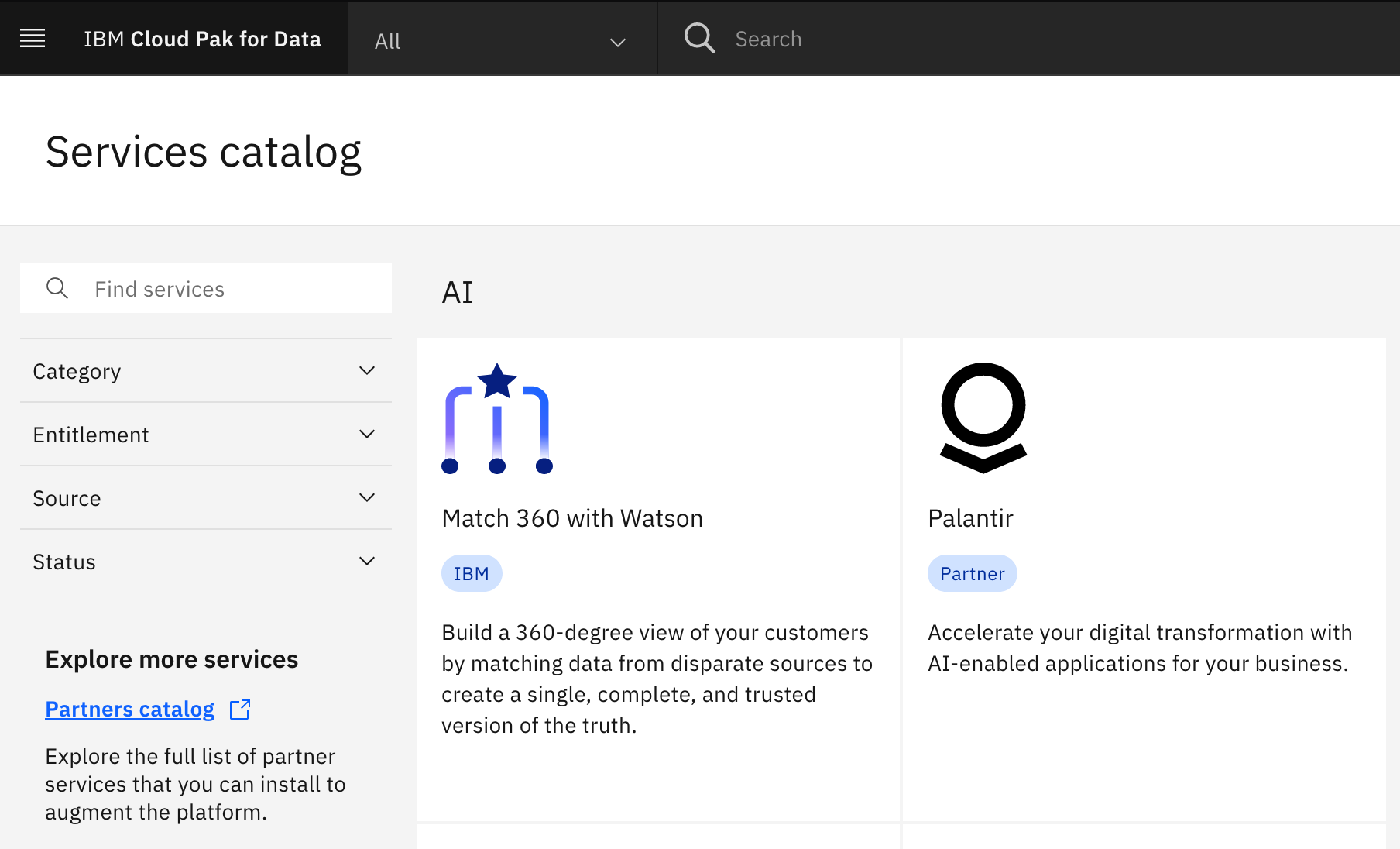Image resolution: width=1400 pixels, height=849 pixels.
Task: Focus the top Search field
Action: coord(1028,39)
